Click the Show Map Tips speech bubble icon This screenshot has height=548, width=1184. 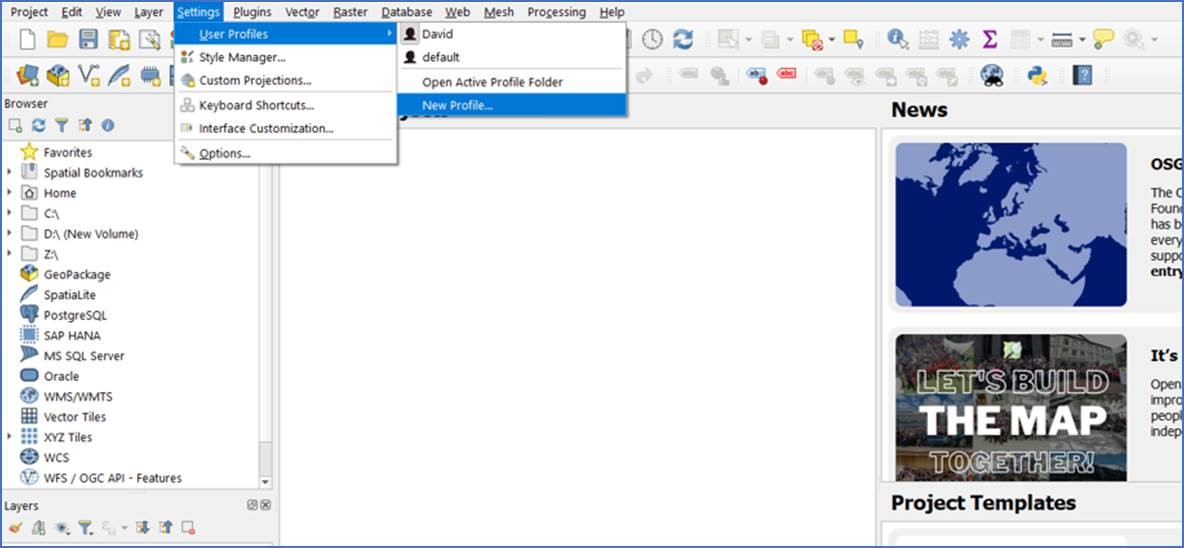[x=1103, y=39]
